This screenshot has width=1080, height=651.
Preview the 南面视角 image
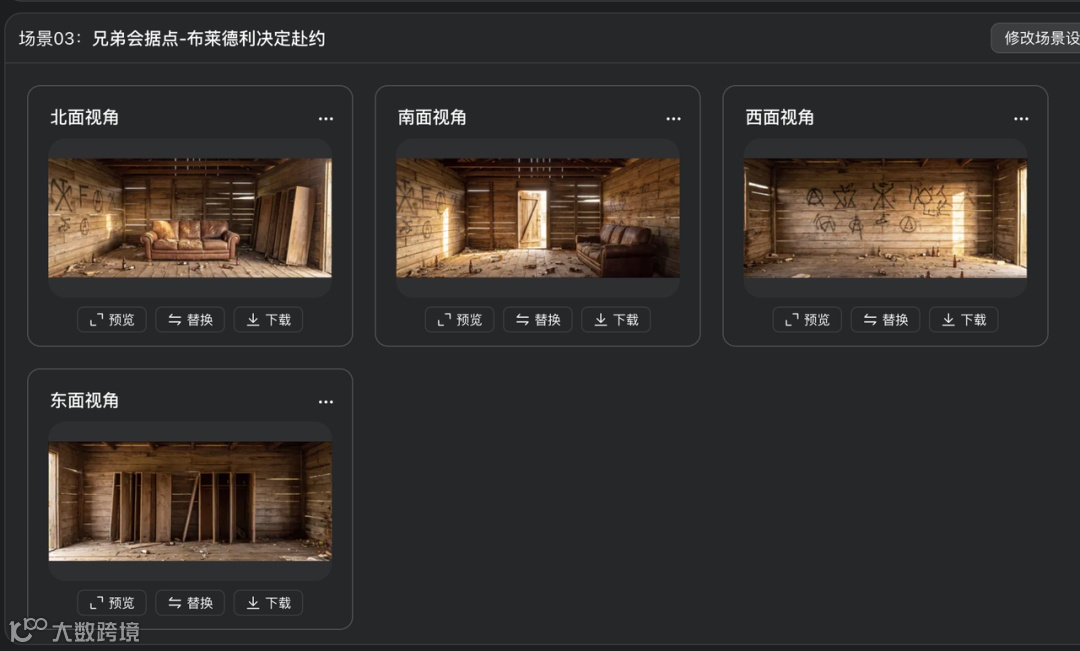click(459, 320)
